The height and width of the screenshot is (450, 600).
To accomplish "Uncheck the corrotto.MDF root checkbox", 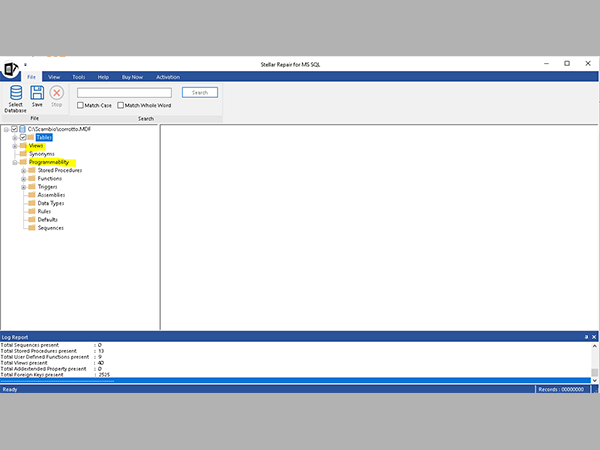I will [x=15, y=129].
